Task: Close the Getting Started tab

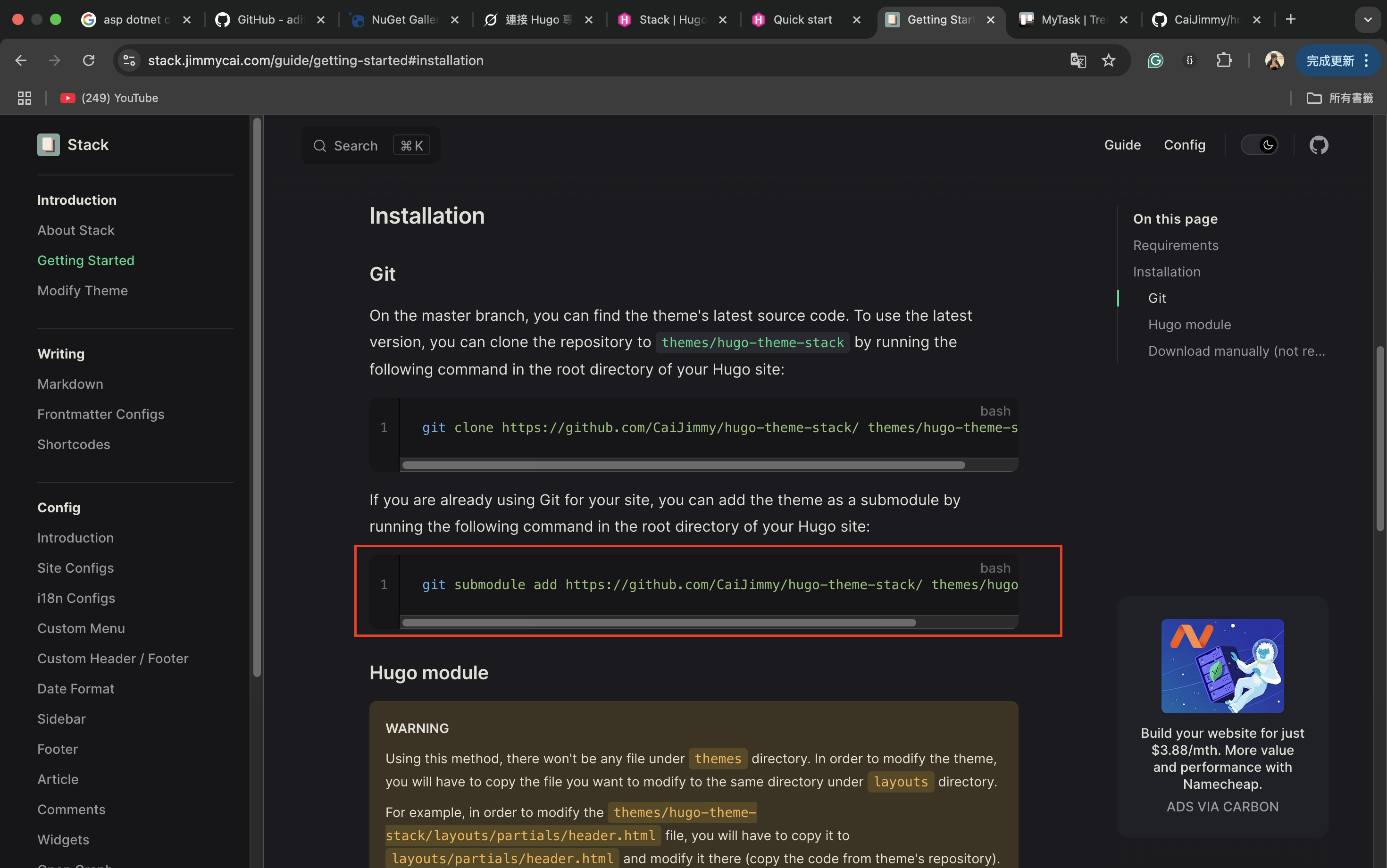Action: [990, 19]
